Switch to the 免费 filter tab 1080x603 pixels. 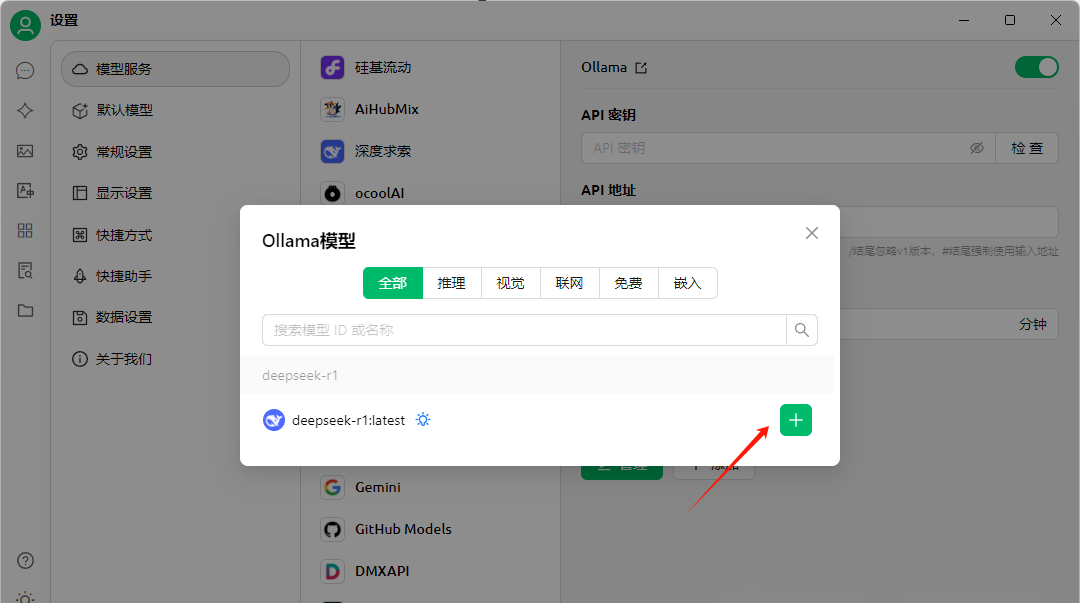(629, 283)
